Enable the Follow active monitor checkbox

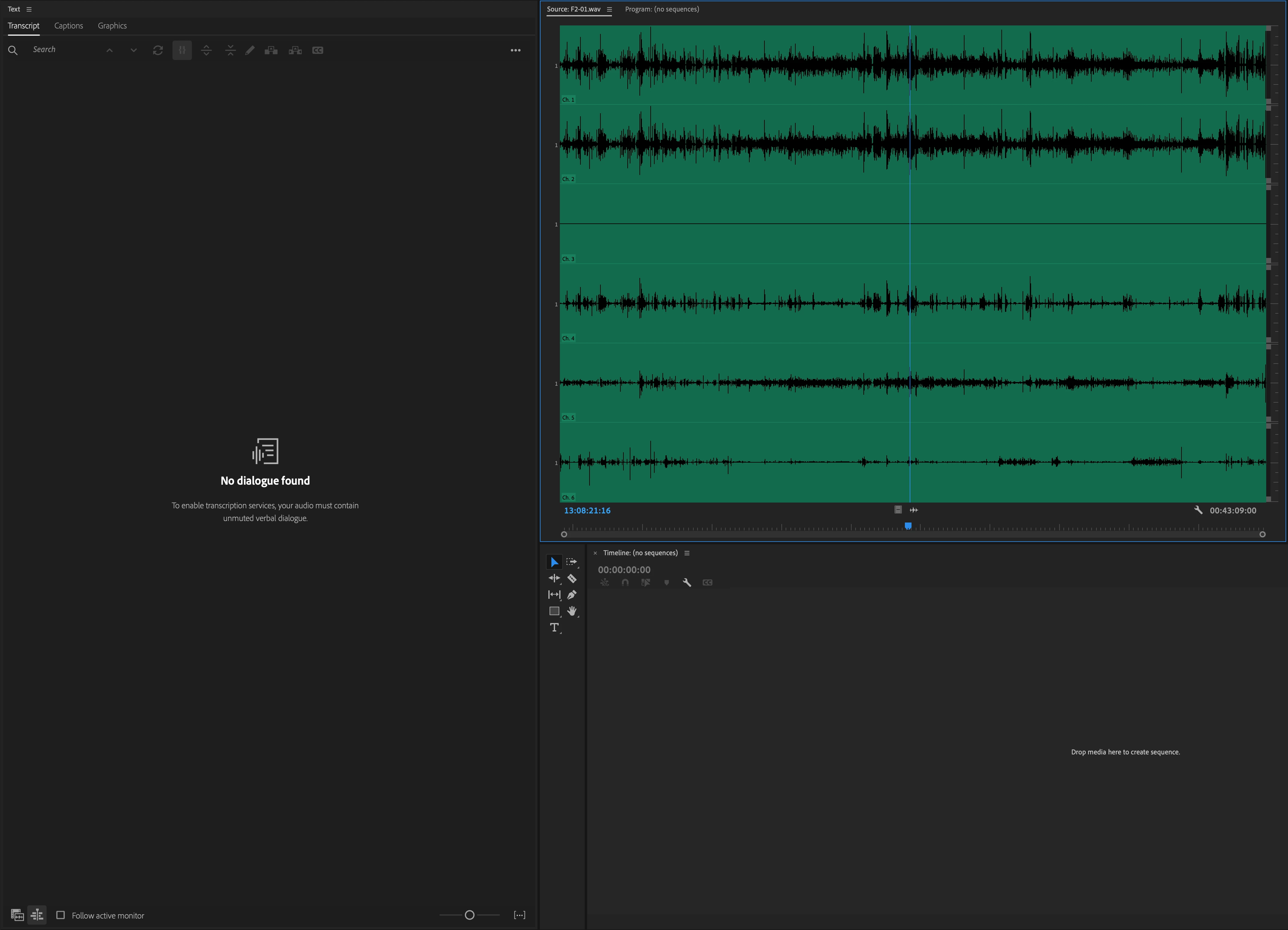[61, 915]
